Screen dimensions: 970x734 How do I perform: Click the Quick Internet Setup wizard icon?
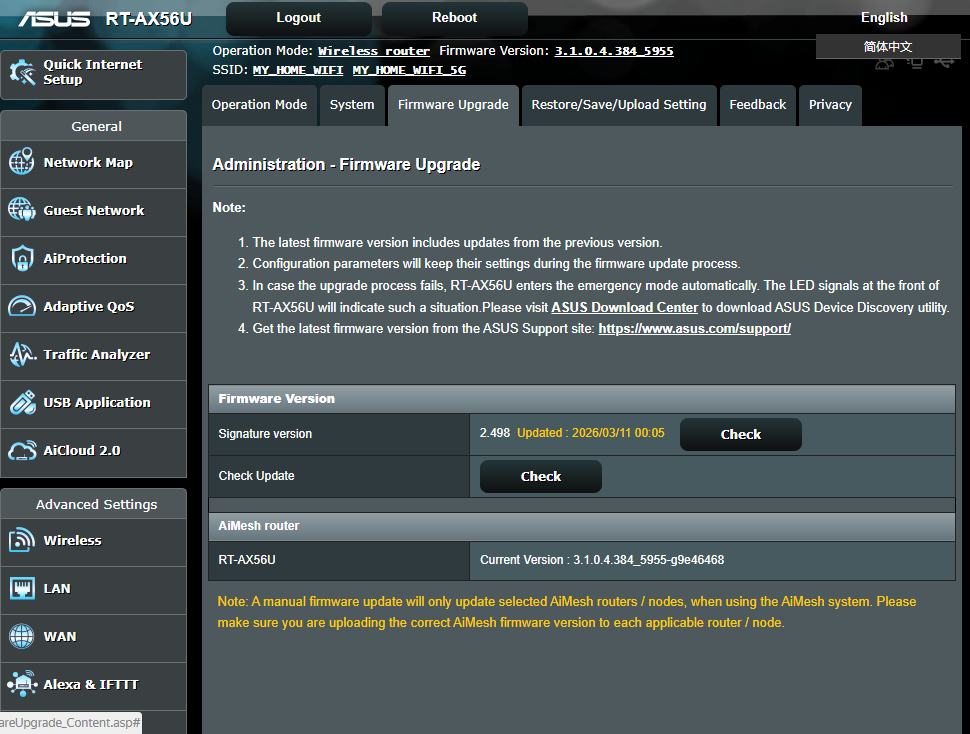pos(22,72)
